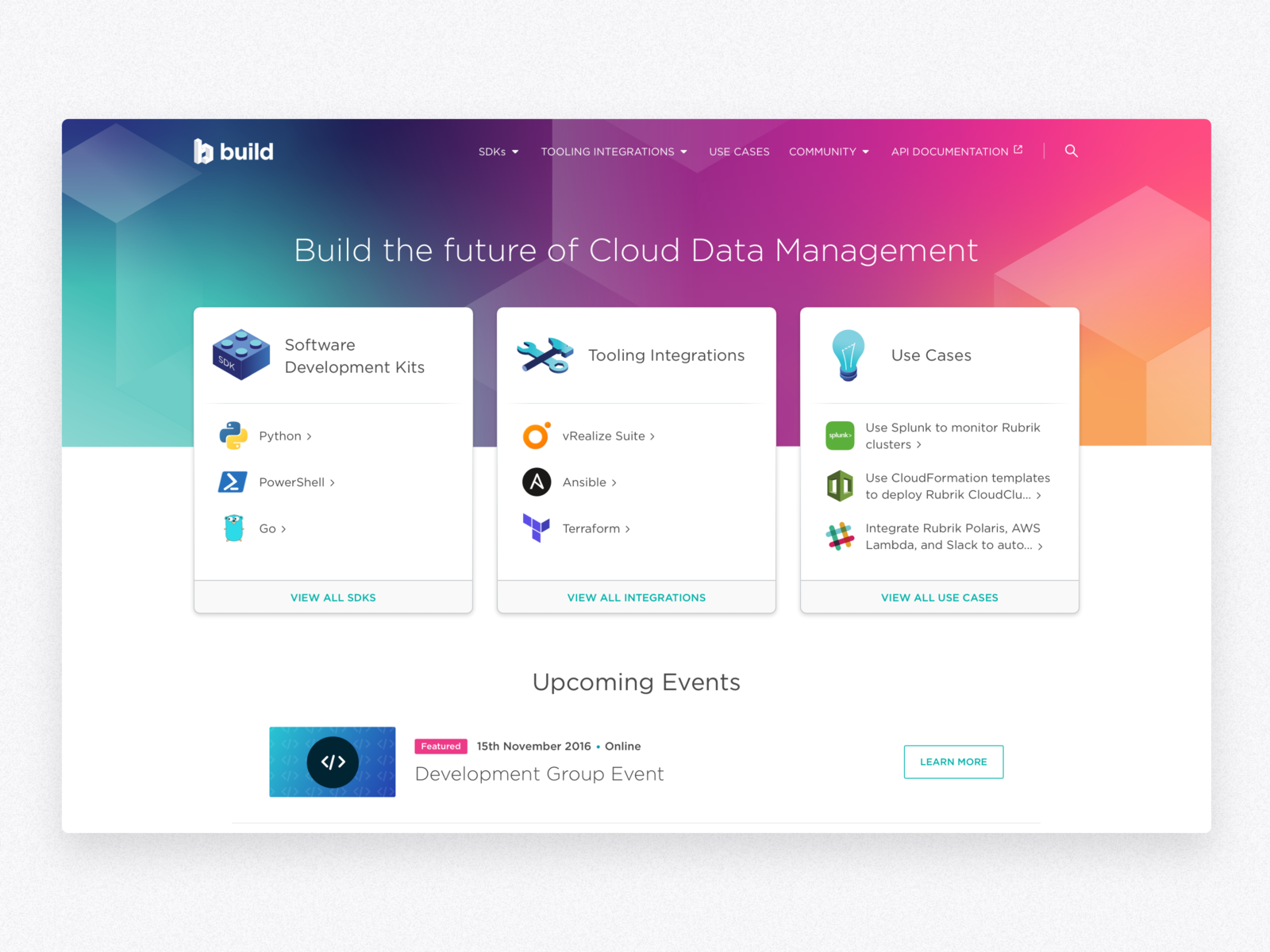This screenshot has width=1270, height=952.
Task: Click the Slack icon next to Rubrik Polaris
Action: coord(839,536)
